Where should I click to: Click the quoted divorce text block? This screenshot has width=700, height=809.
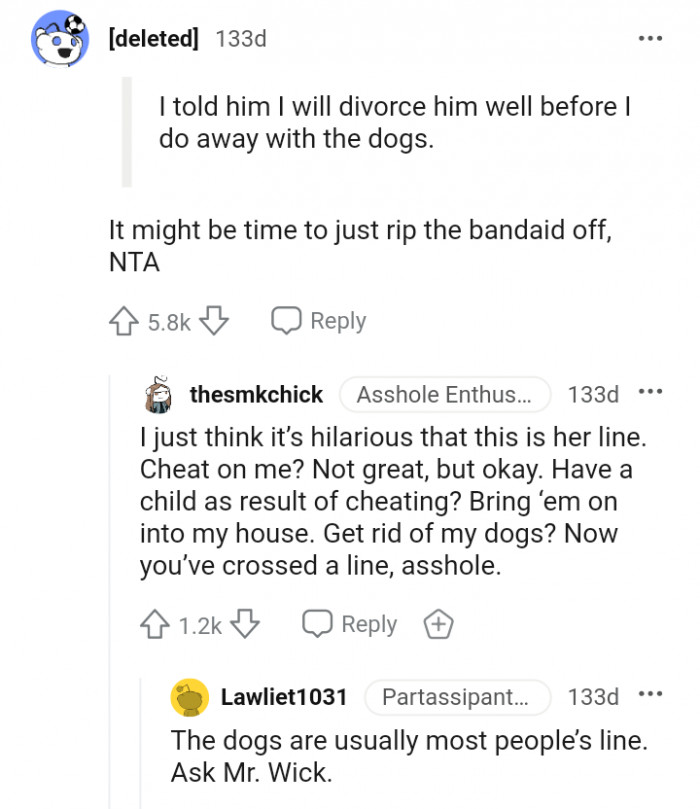click(x=395, y=122)
